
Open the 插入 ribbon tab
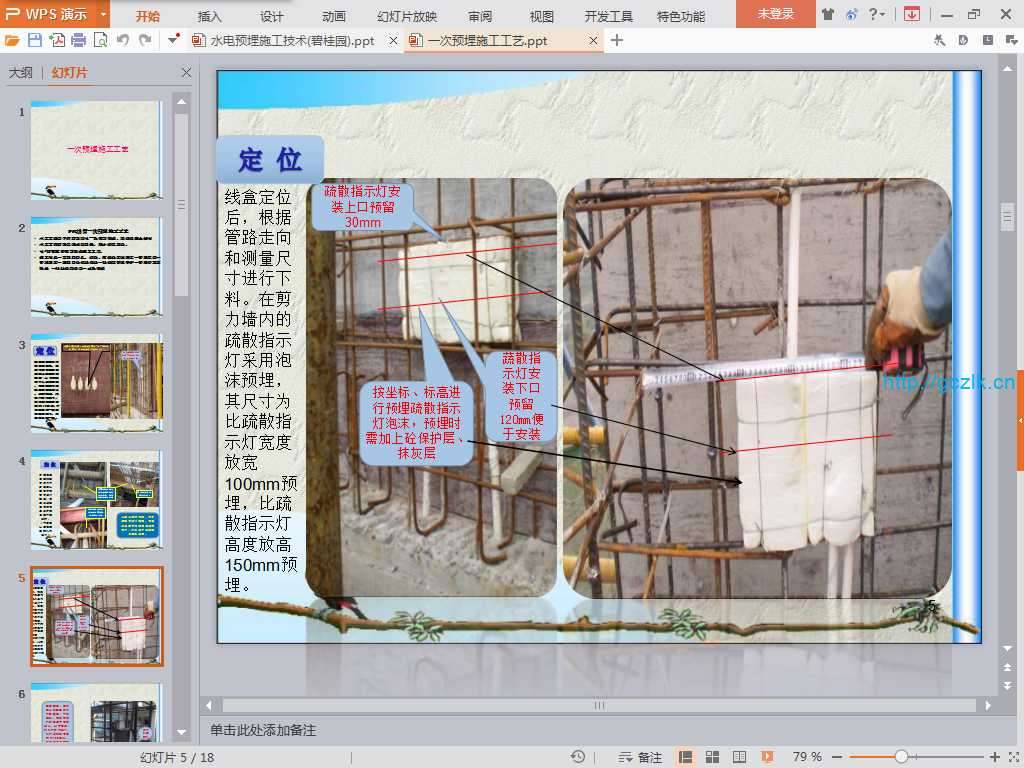pos(210,16)
